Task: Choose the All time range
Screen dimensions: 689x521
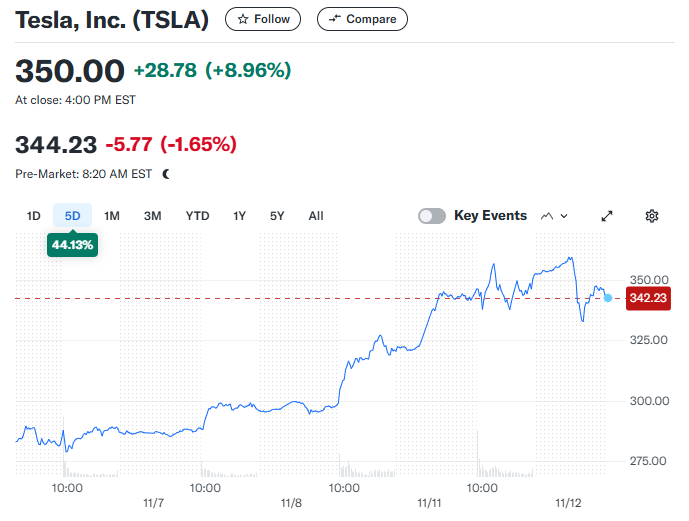Action: click(x=316, y=216)
